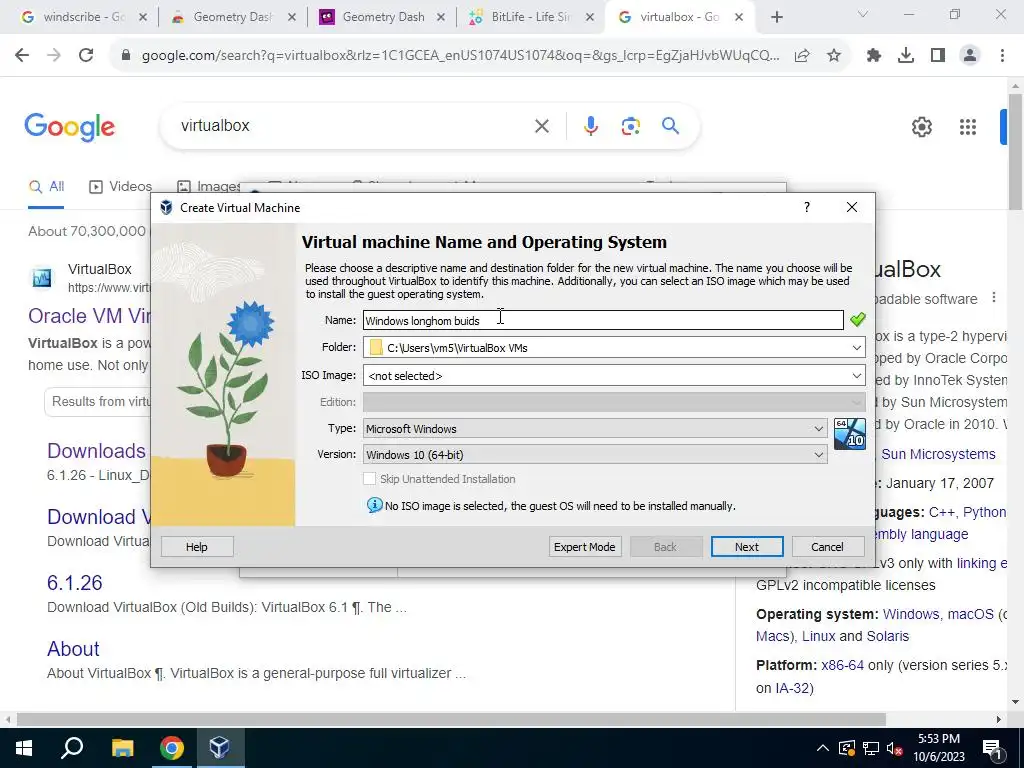Open a new Chrome tab

pyautogui.click(x=776, y=17)
